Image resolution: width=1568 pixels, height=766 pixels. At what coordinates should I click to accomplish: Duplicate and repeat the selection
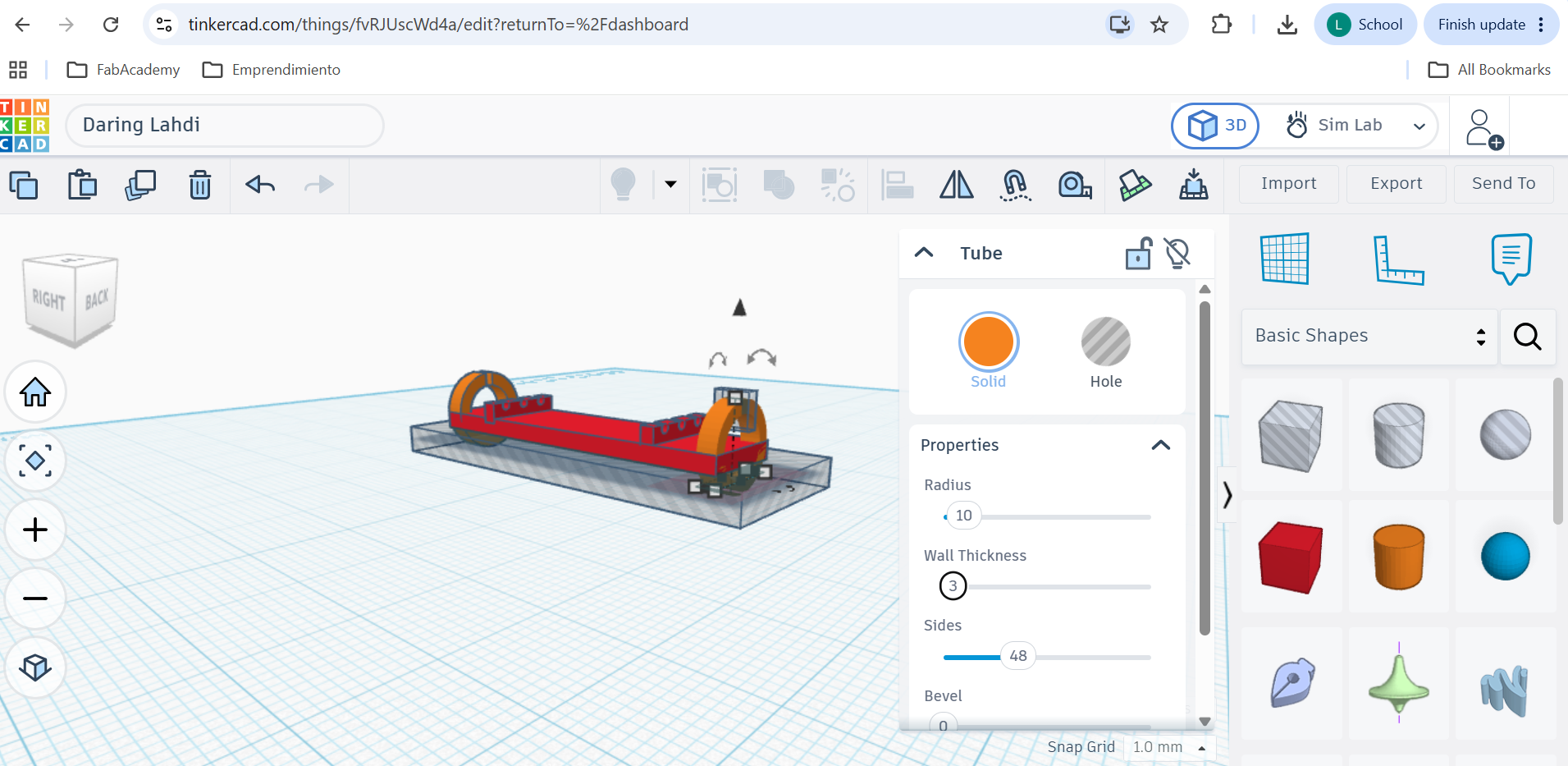[140, 185]
